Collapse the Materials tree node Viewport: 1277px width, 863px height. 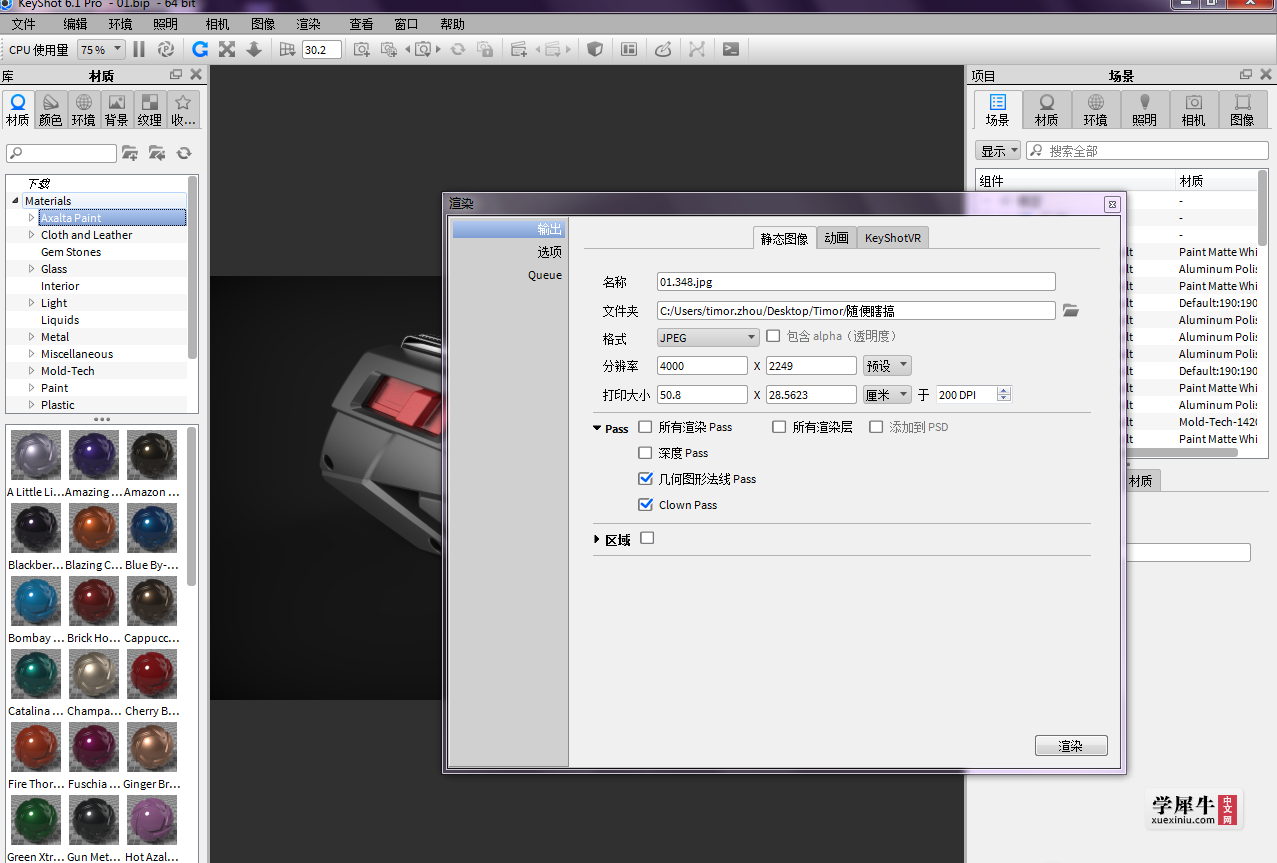(15, 201)
